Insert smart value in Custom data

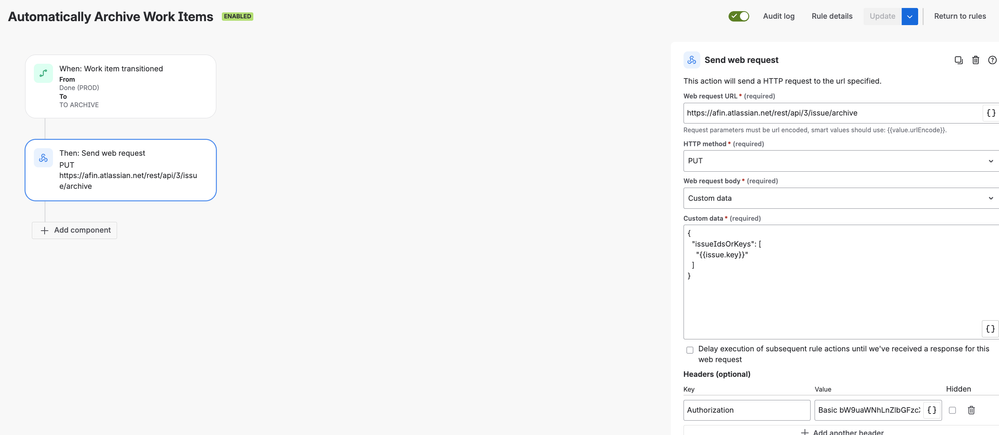pyautogui.click(x=990, y=329)
